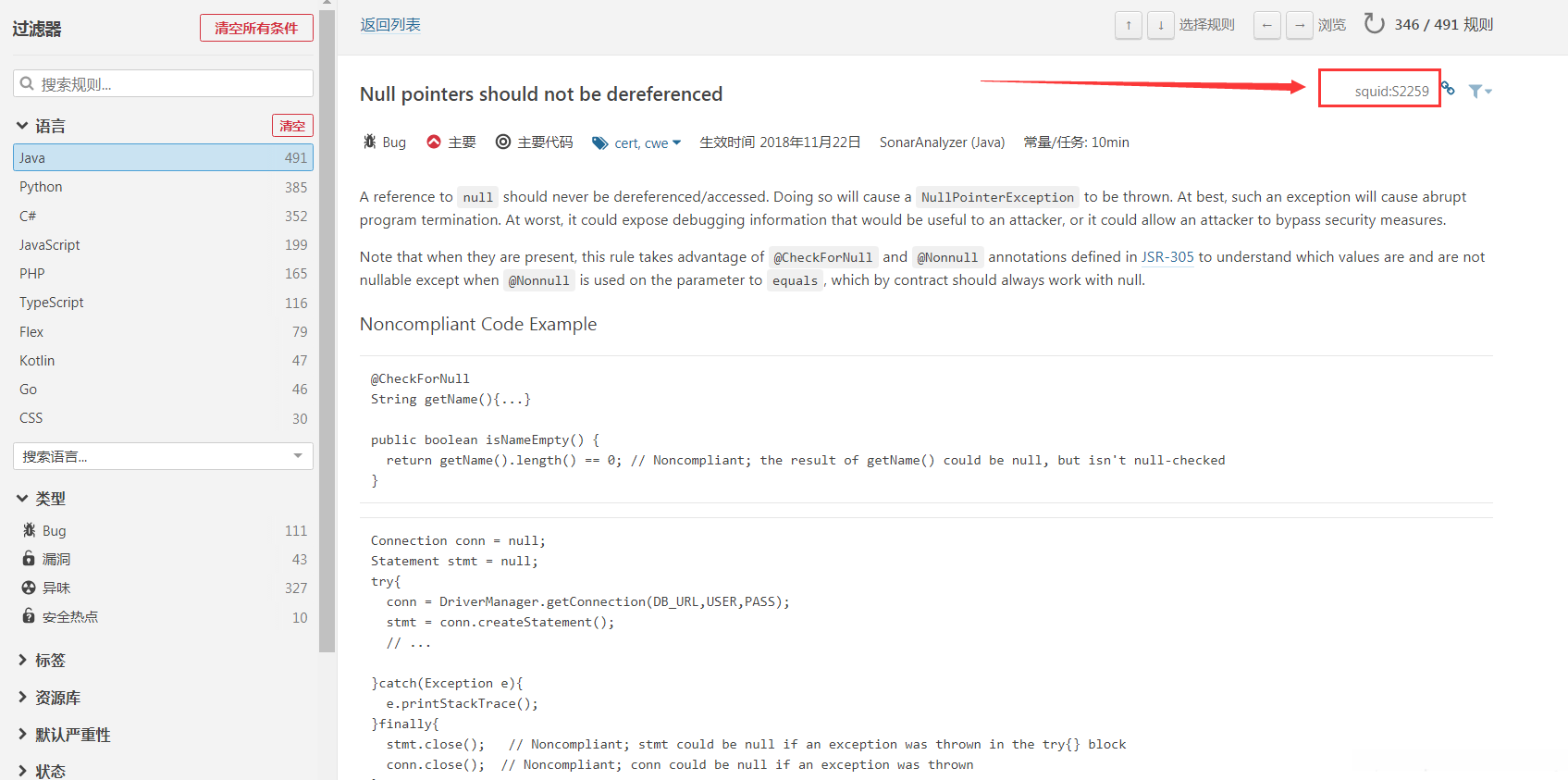Click the major severity icon
This screenshot has width=1568, height=780.
click(x=434, y=142)
